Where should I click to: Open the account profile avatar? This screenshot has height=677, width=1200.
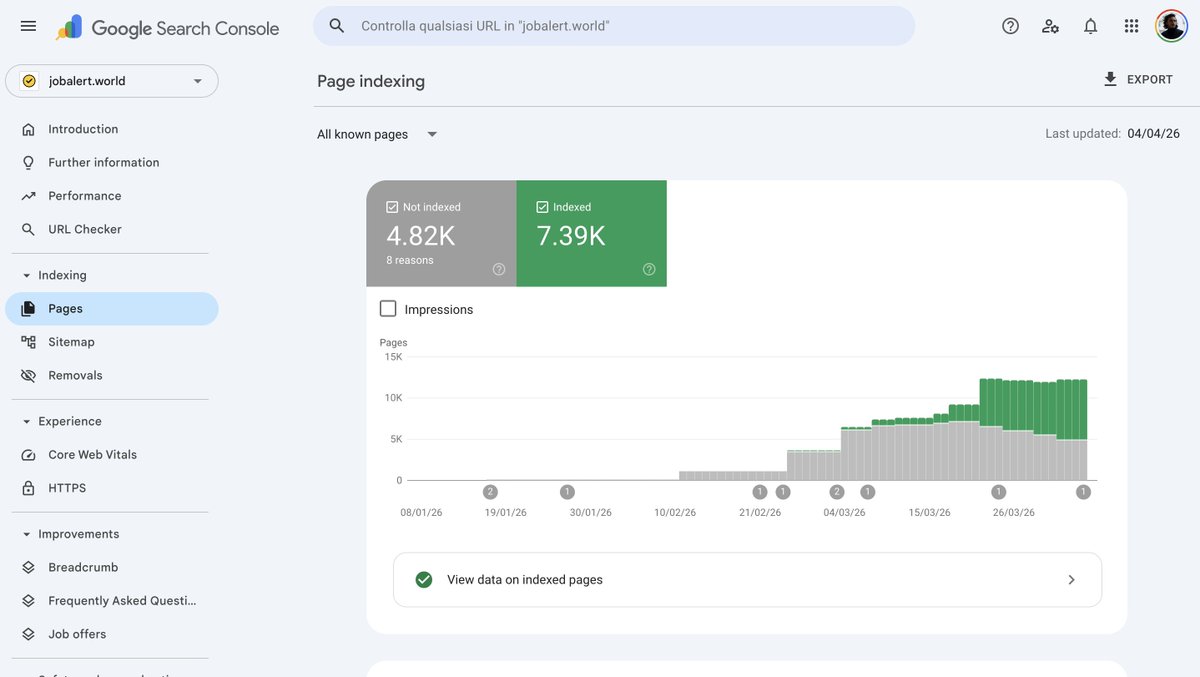point(1171,26)
